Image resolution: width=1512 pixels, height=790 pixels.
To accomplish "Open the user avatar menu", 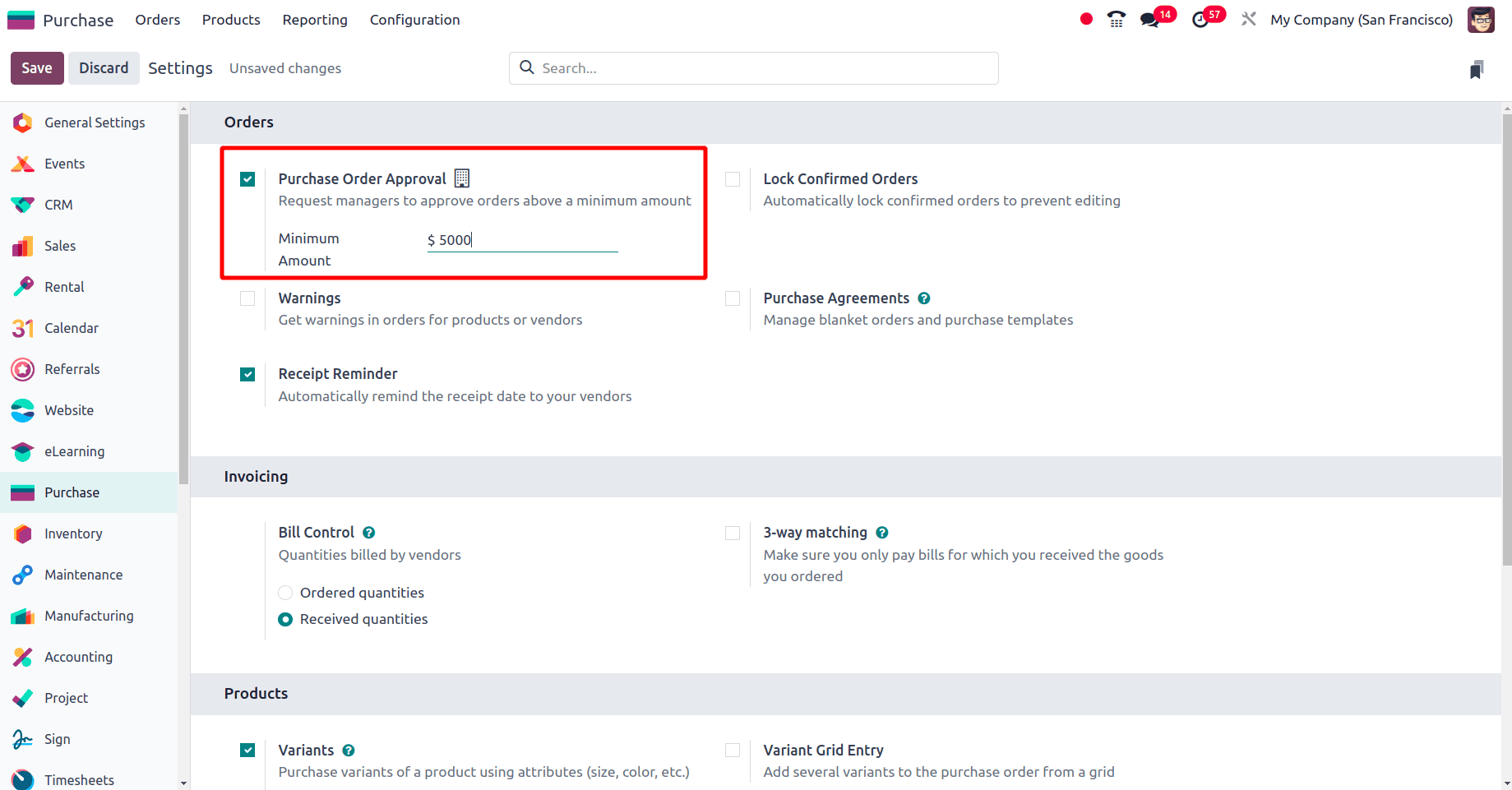I will (1481, 20).
